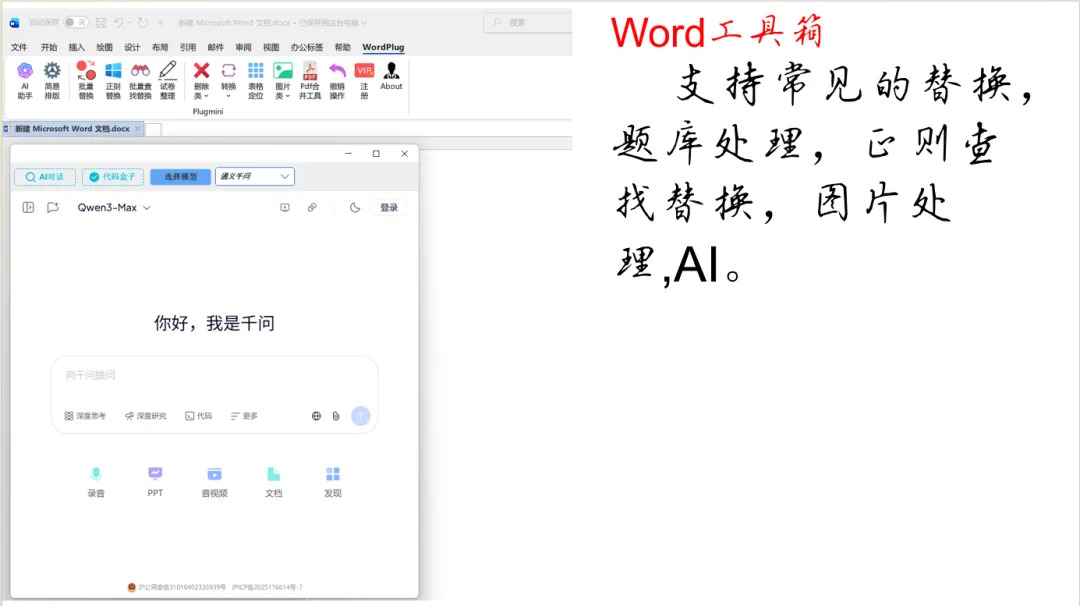
Task: Select the 新建 Microsoft Word 文档.docx tab
Action: (72, 129)
